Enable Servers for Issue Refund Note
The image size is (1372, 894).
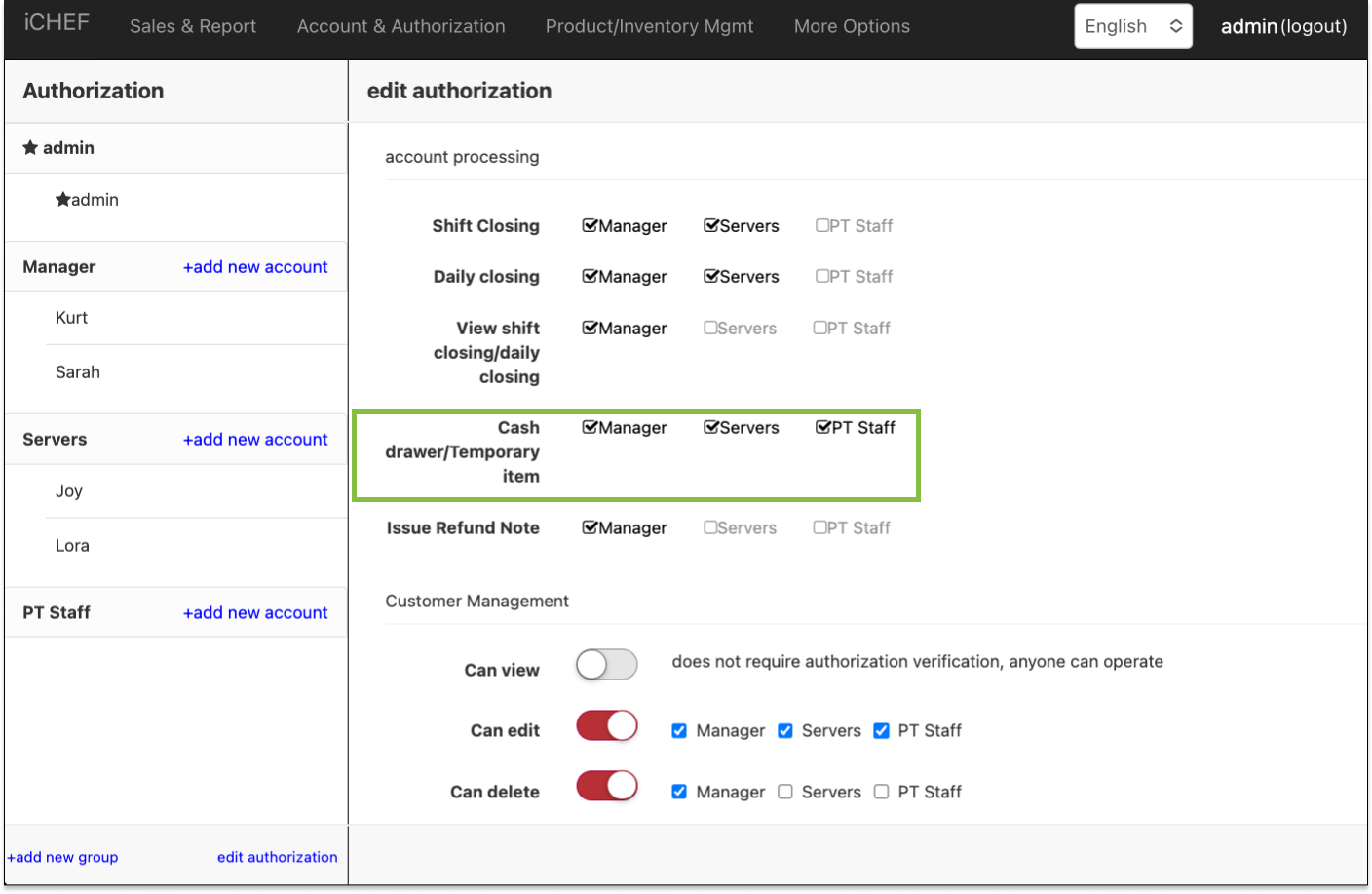710,527
